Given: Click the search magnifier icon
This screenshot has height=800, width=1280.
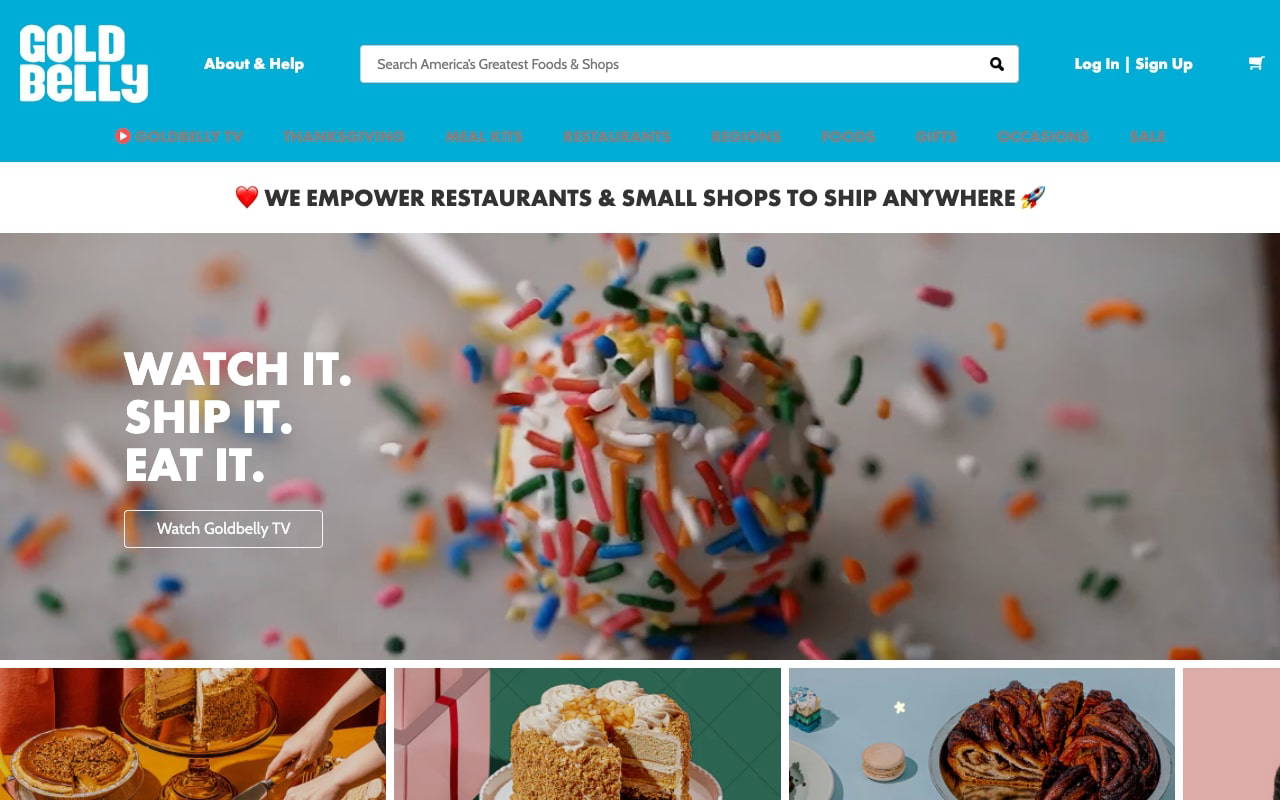Looking at the screenshot, I should (x=997, y=64).
